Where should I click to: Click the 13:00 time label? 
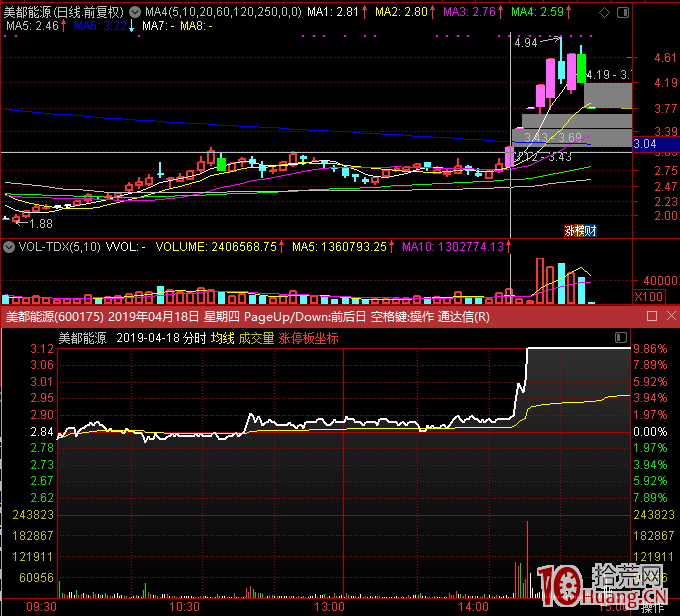pos(330,607)
